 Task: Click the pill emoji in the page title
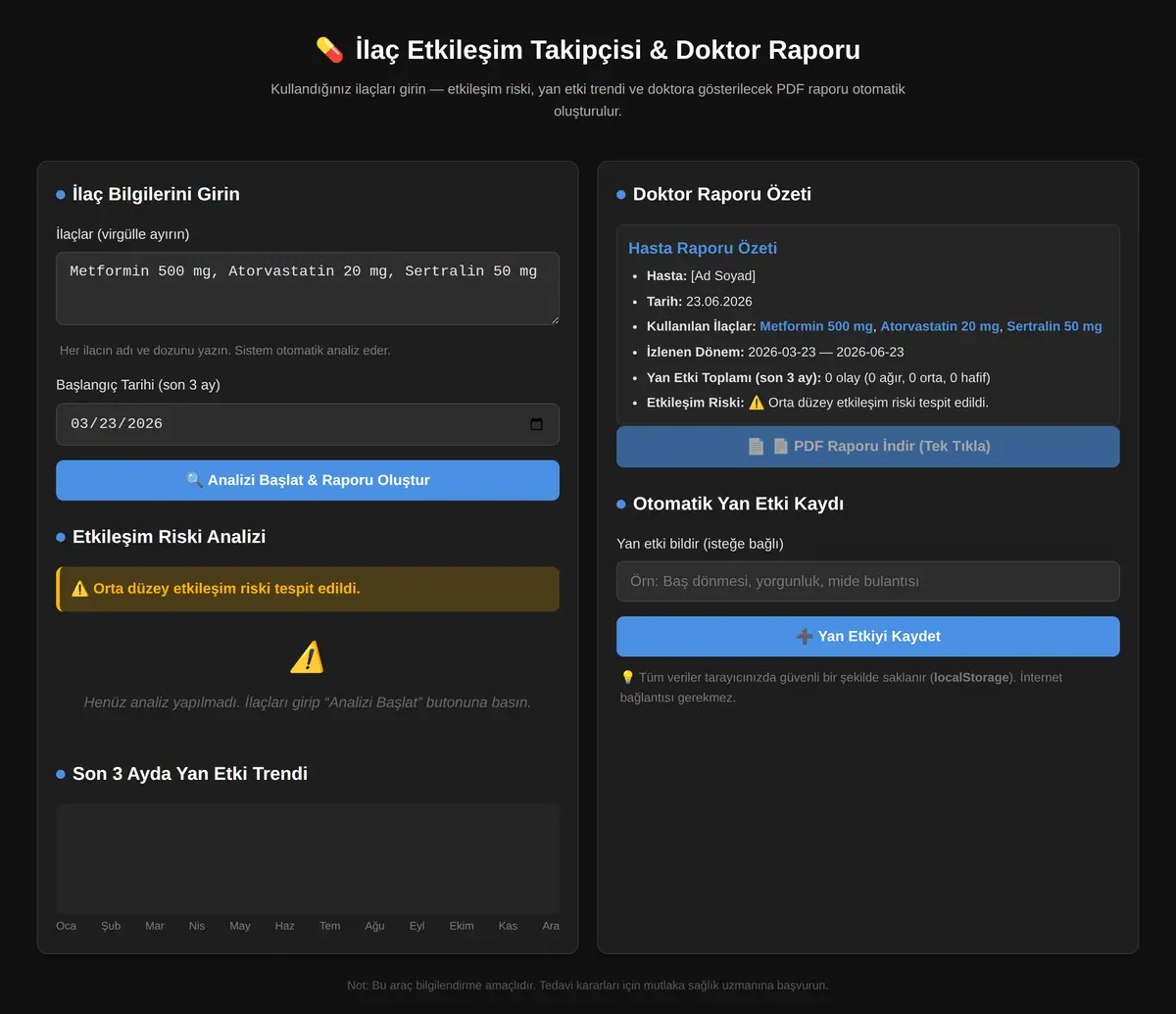[x=329, y=49]
